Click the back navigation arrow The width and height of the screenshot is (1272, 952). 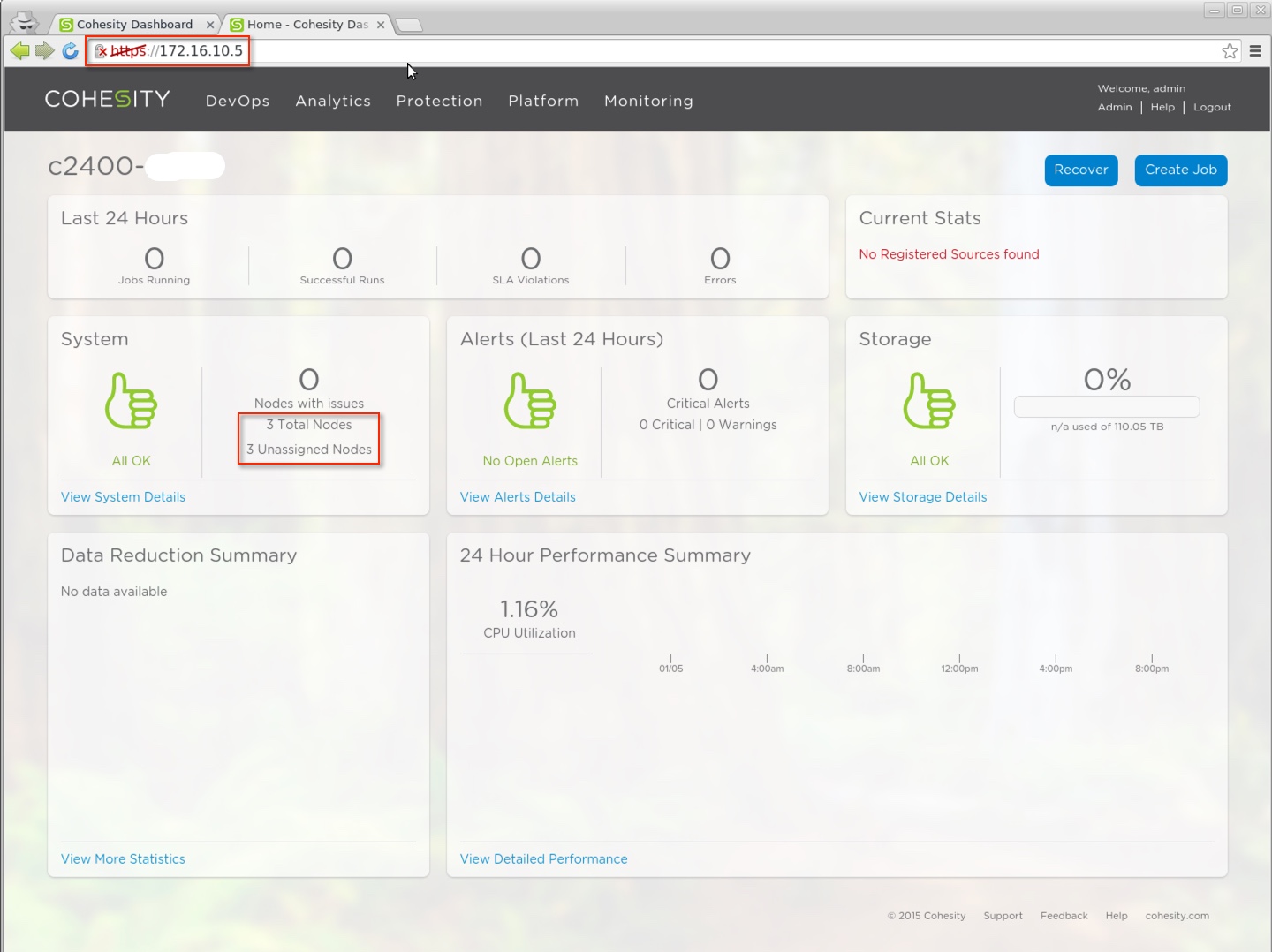19,51
